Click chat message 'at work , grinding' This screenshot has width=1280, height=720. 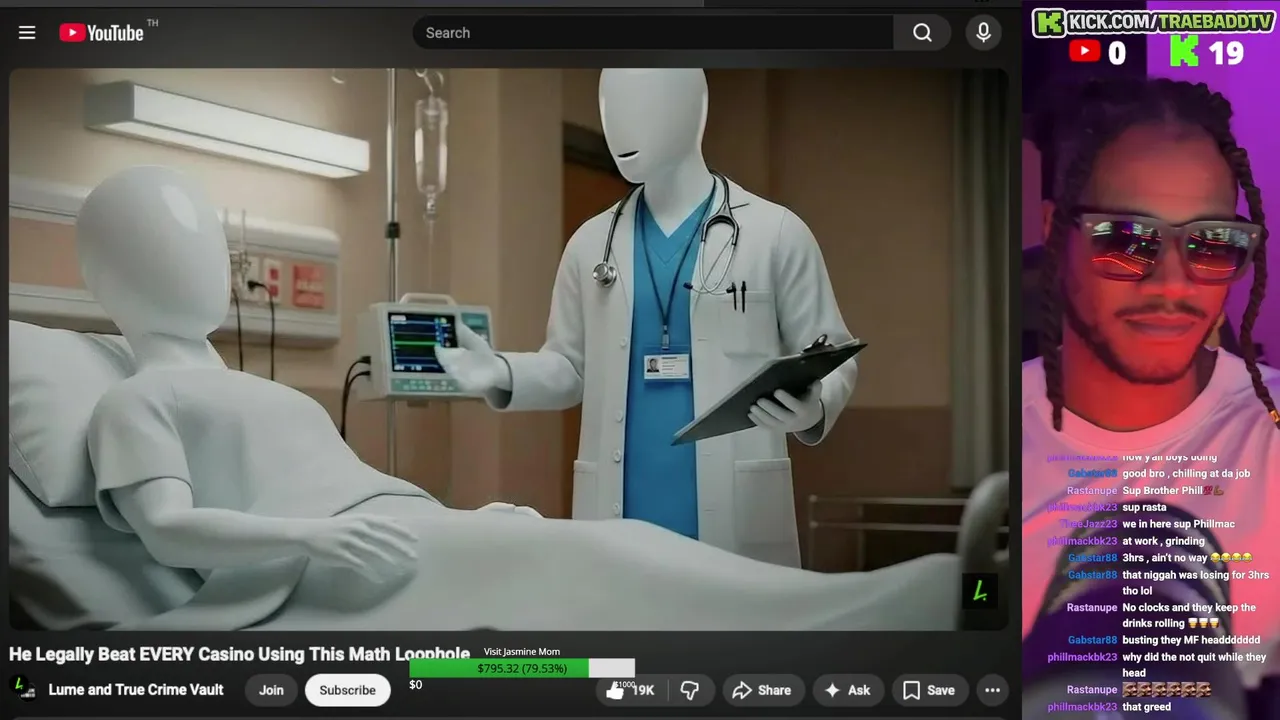(x=1163, y=541)
